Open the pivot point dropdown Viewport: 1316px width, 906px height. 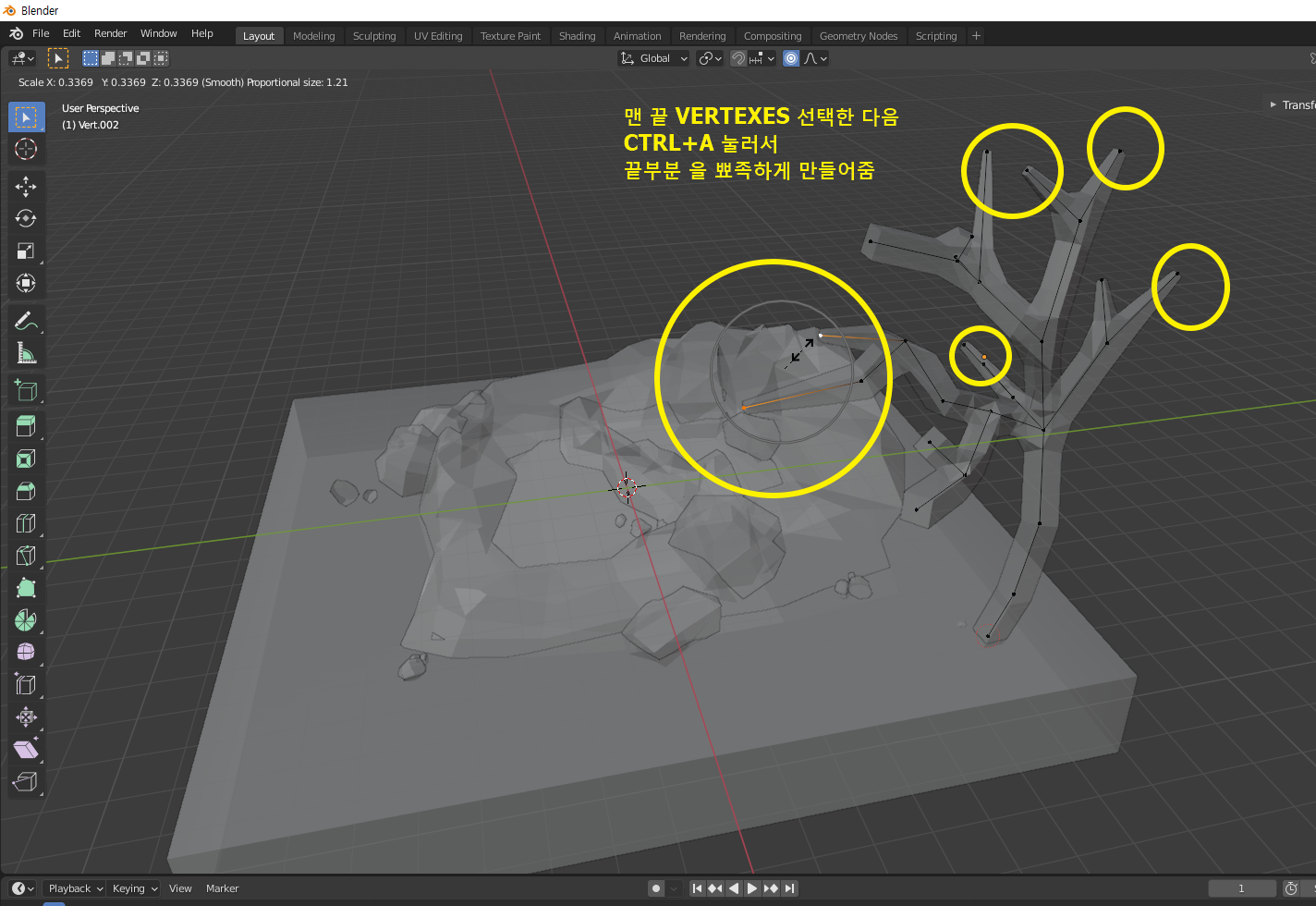pyautogui.click(x=710, y=58)
